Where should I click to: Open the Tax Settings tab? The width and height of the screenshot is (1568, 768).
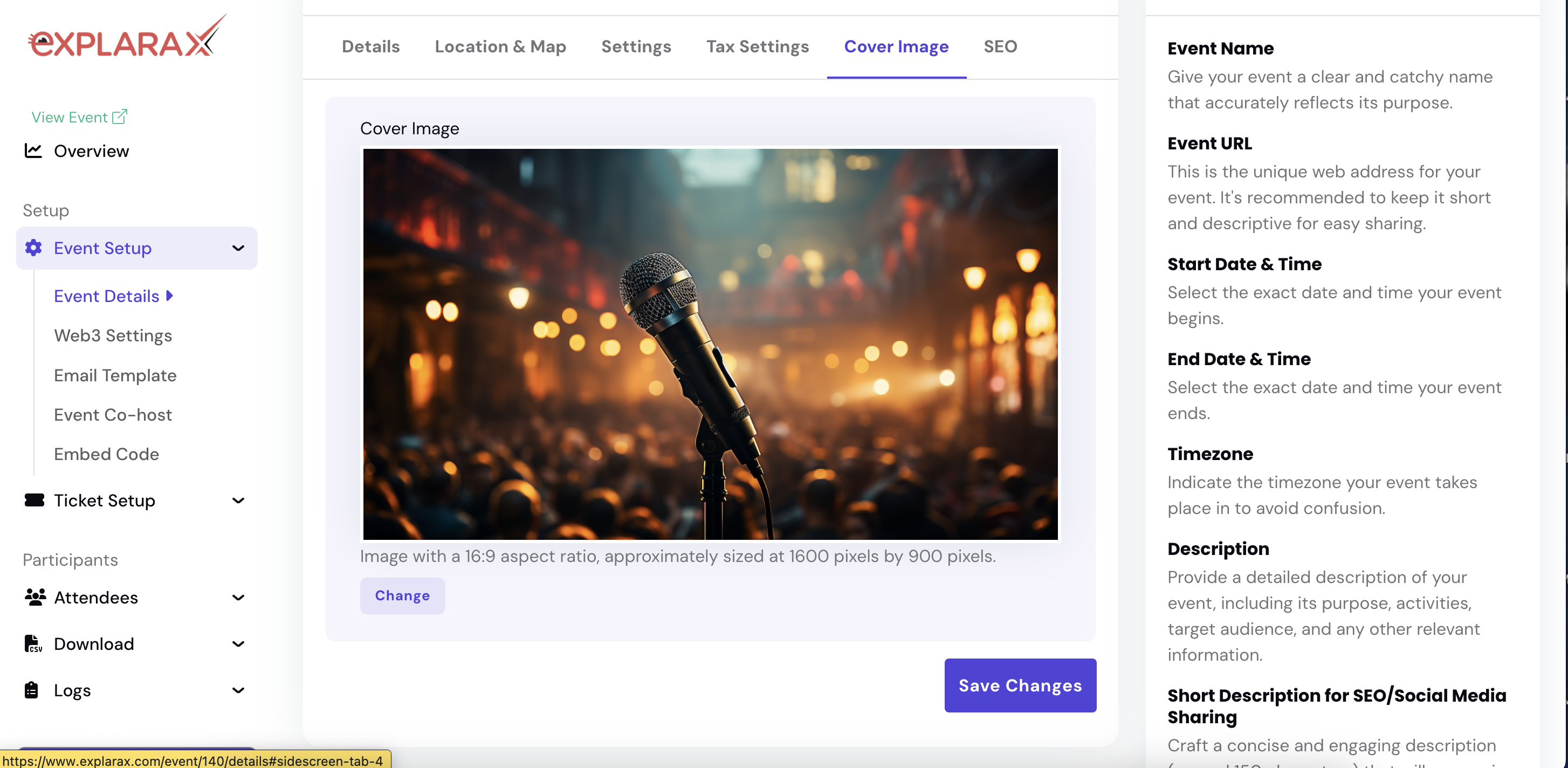[x=757, y=47]
